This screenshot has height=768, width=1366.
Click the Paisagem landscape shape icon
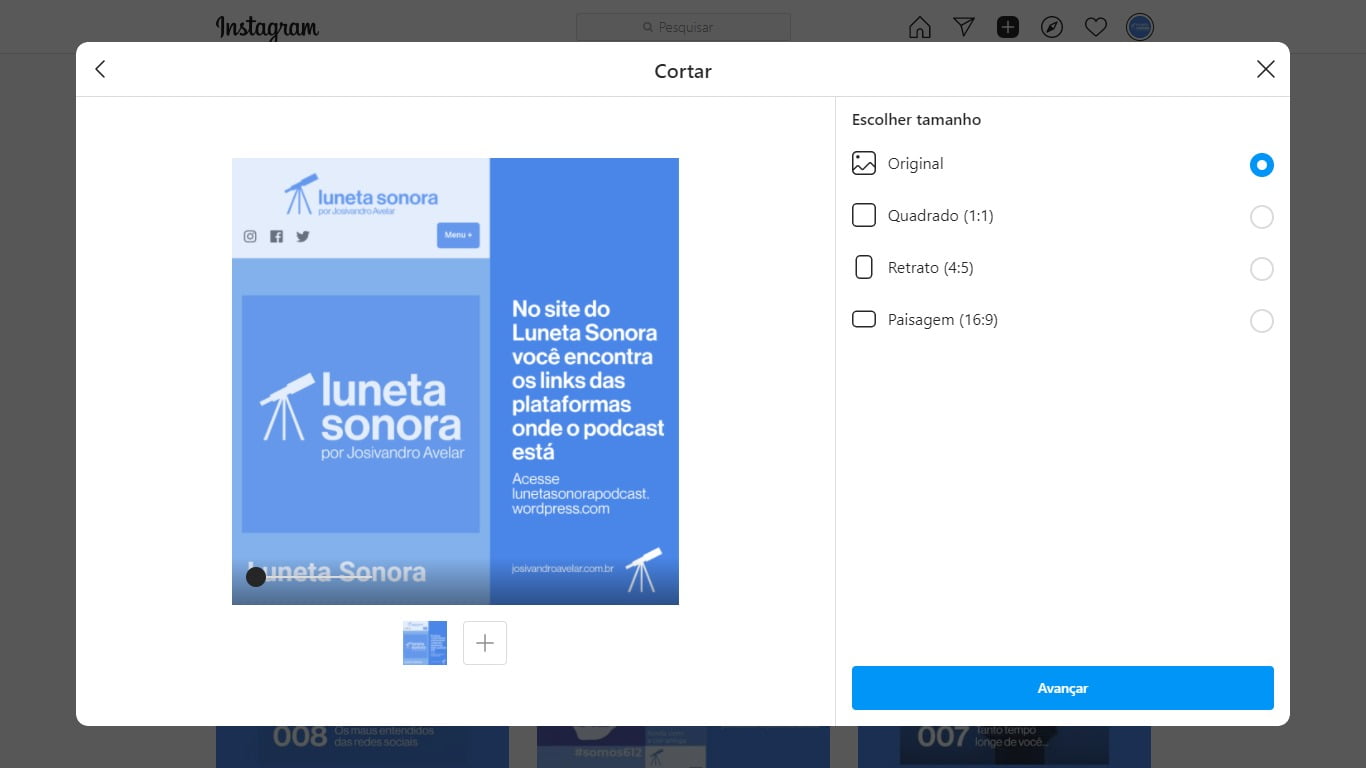coord(863,319)
